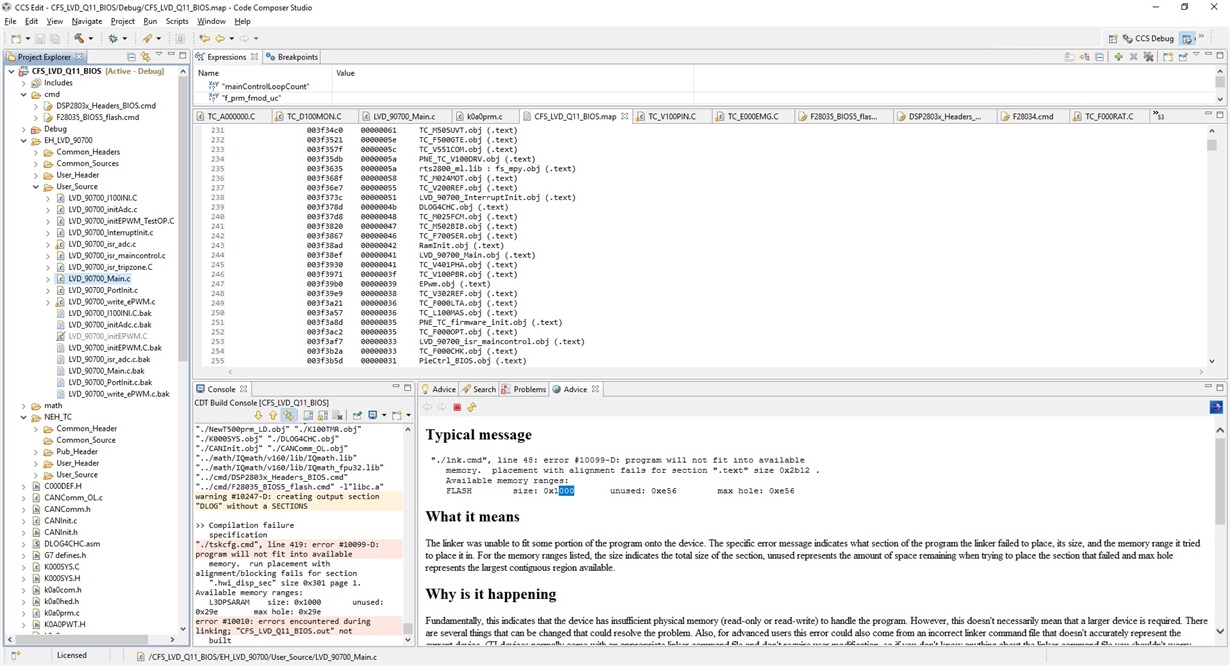Viewport: 1230px width, 666px height.
Task: Minimize the Project Explorer view panel
Action: point(171,54)
